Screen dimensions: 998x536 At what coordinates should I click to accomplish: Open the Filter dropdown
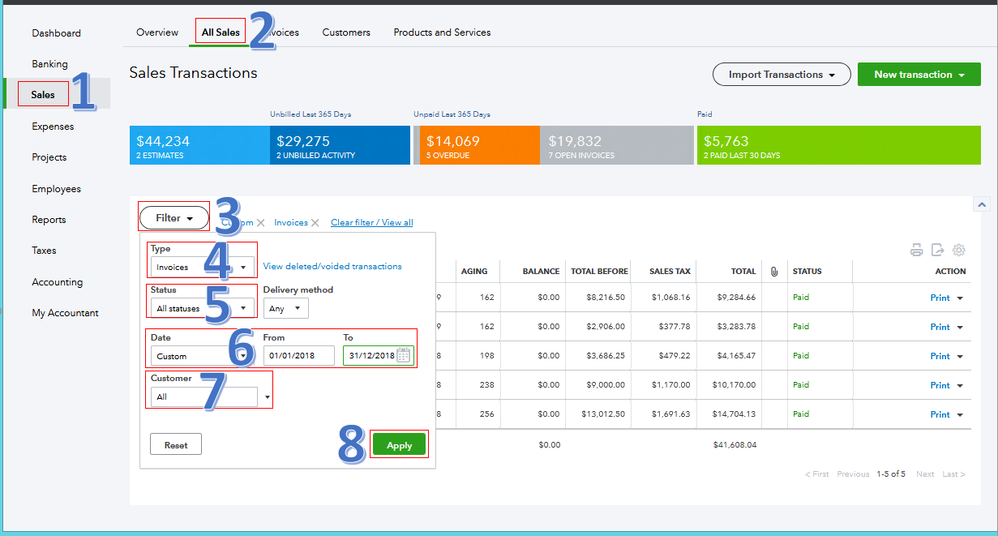(x=174, y=218)
